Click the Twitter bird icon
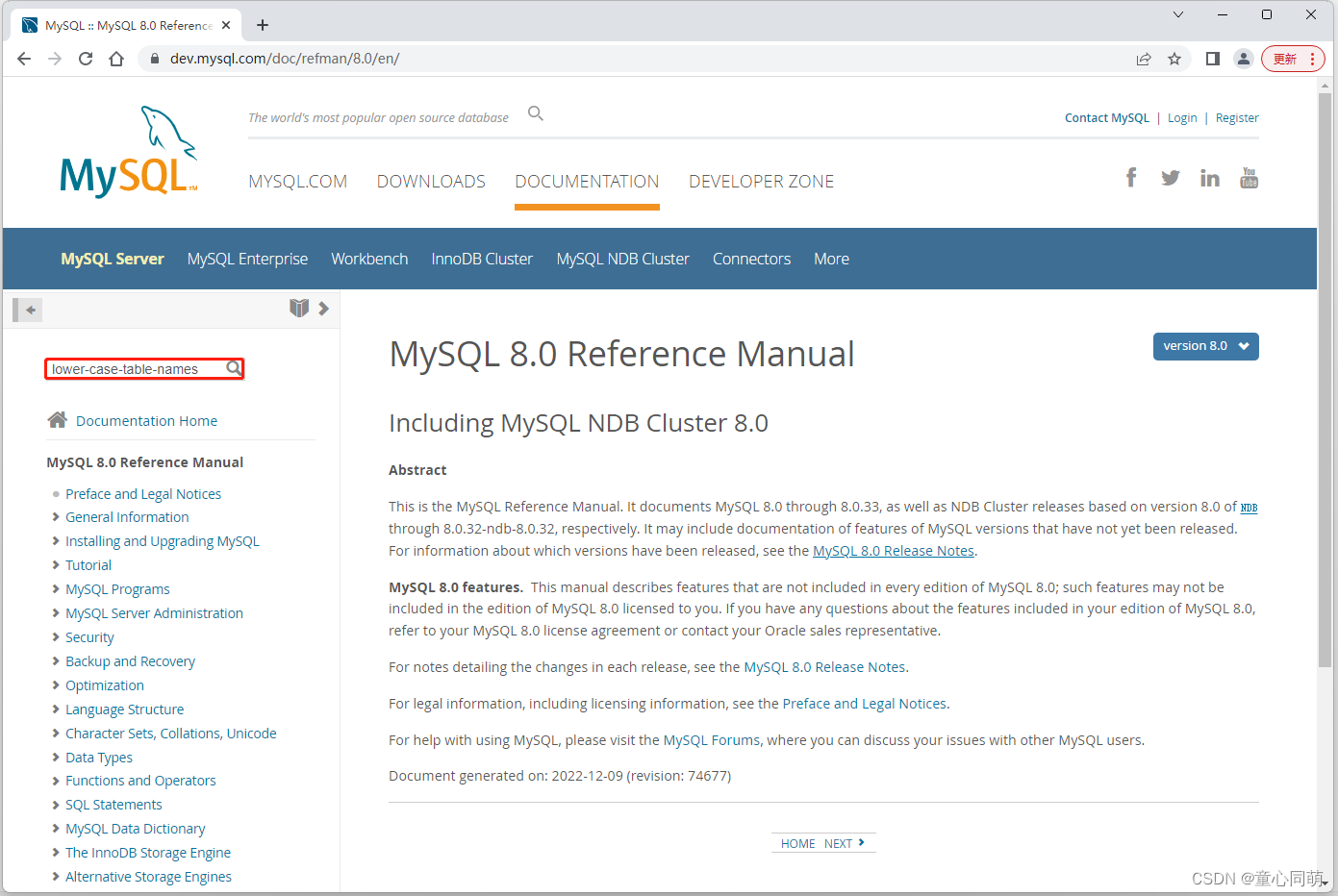Screen dimensions: 1338x896 coord(1170,177)
